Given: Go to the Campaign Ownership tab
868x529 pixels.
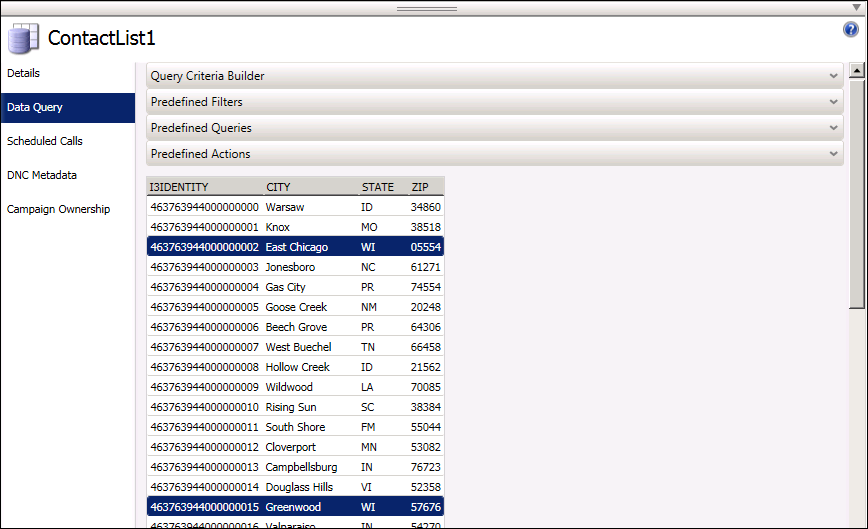Looking at the screenshot, I should [58, 209].
